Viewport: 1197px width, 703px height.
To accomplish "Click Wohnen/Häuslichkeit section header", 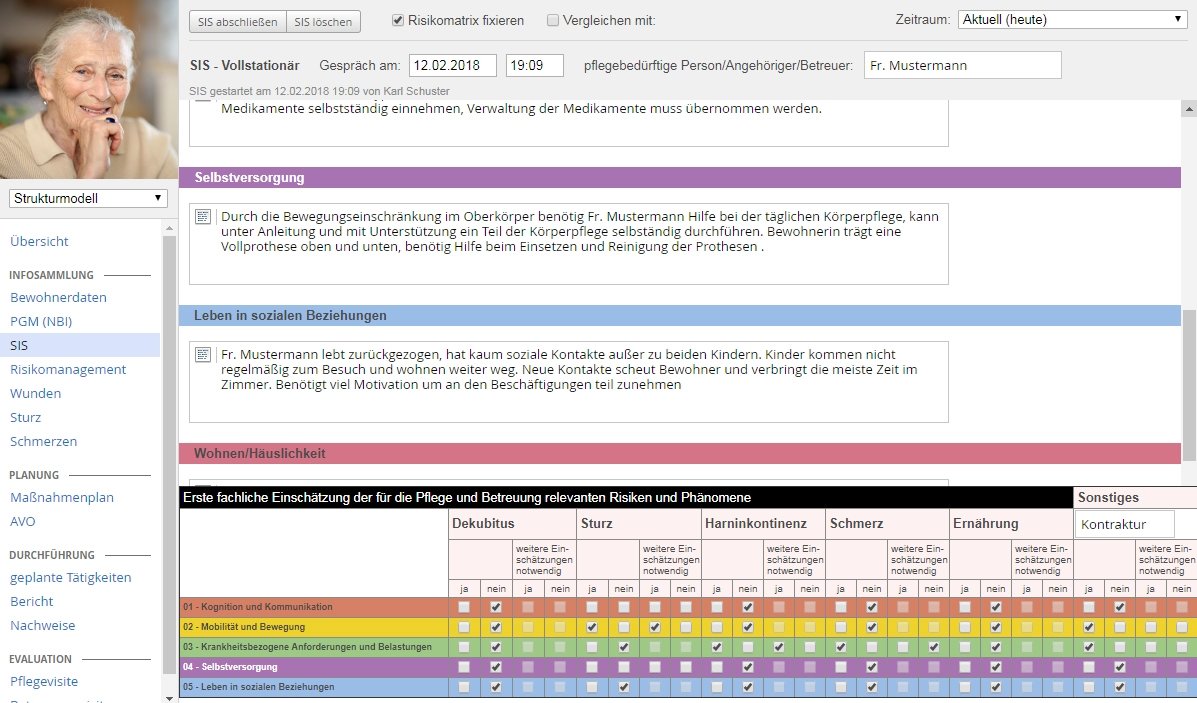I will coord(679,453).
